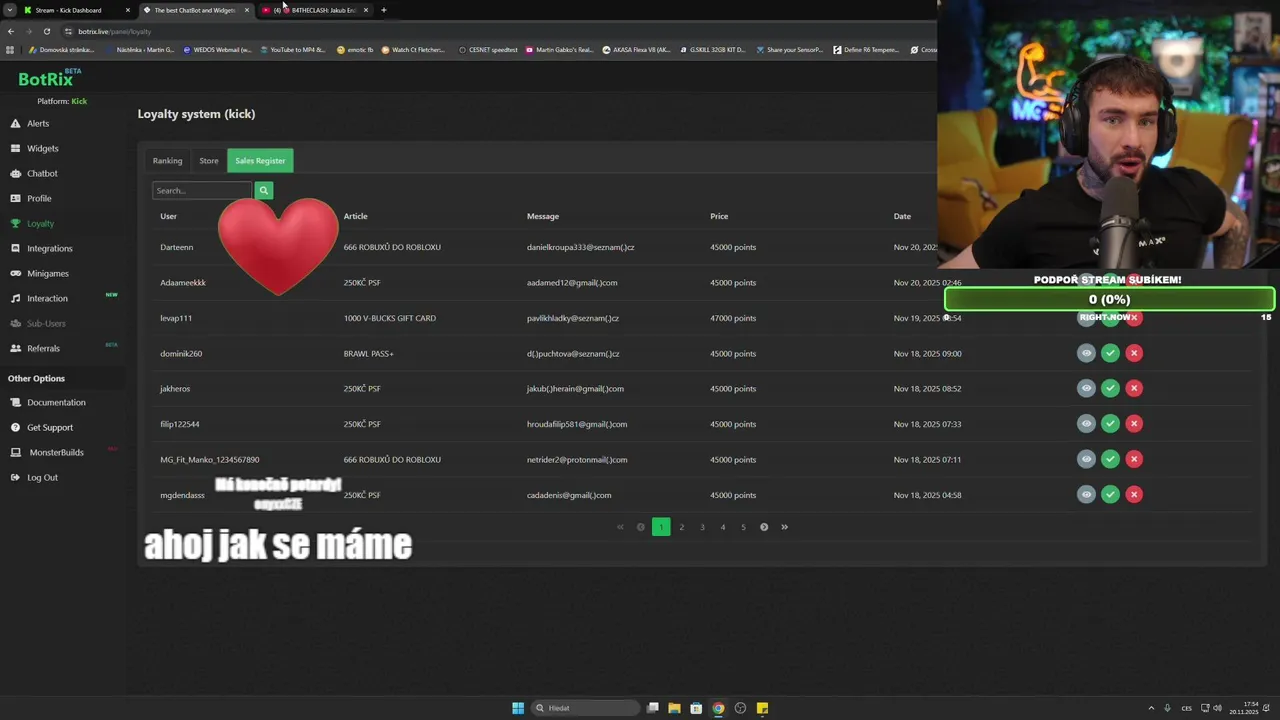The width and height of the screenshot is (1280, 720).
Task: View details of mgdendasss's purchase
Action: [x=1086, y=494]
